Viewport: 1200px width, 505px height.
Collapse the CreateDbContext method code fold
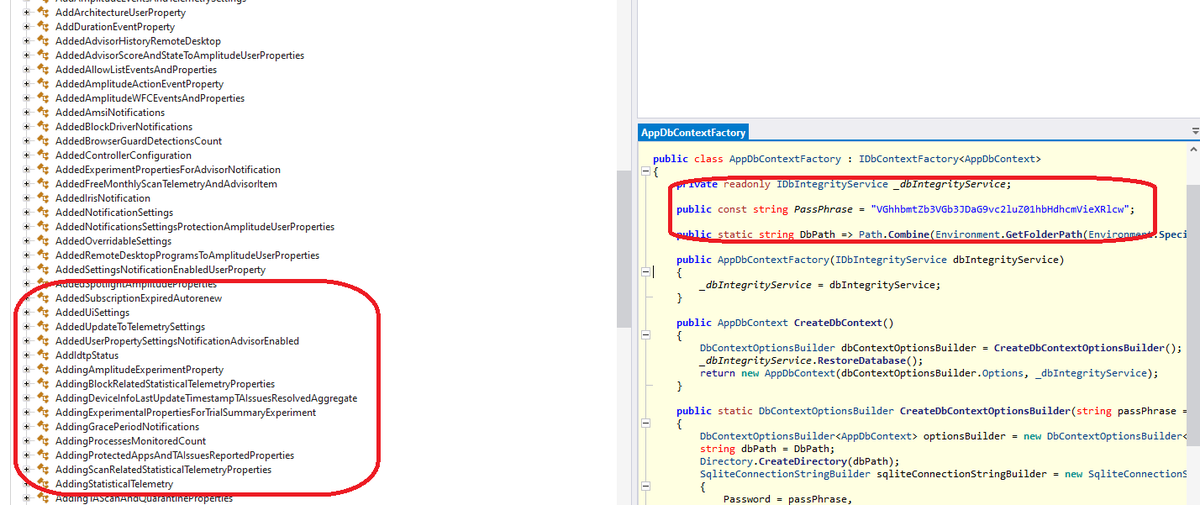645,335
